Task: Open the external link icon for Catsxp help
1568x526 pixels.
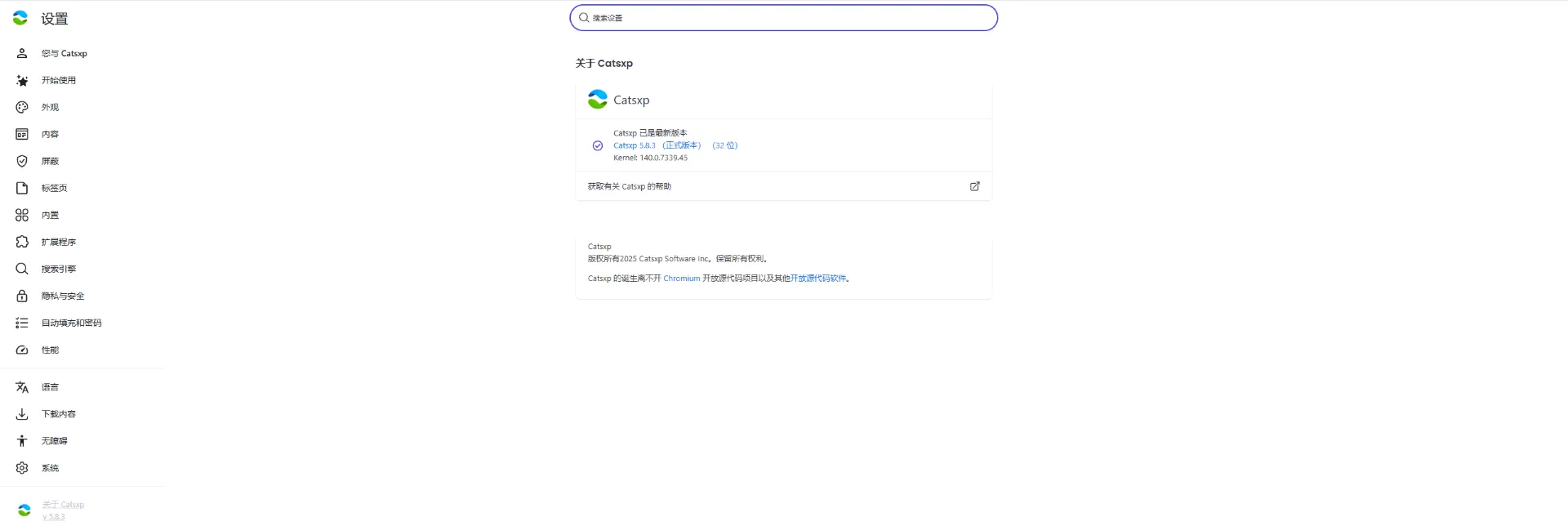Action: [974, 186]
